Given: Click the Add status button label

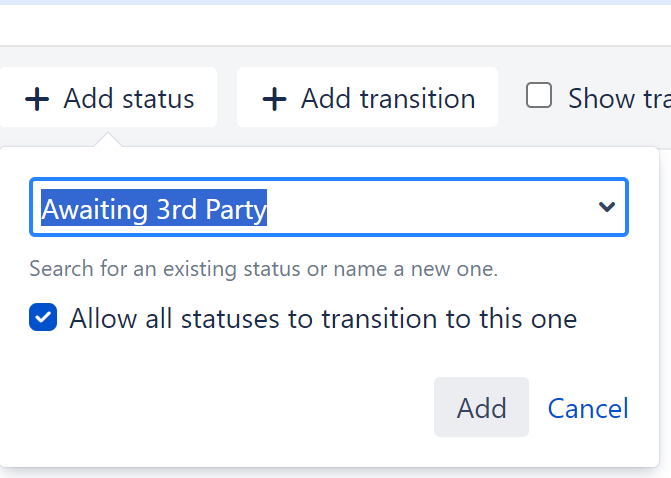Looking at the screenshot, I should pos(129,99).
